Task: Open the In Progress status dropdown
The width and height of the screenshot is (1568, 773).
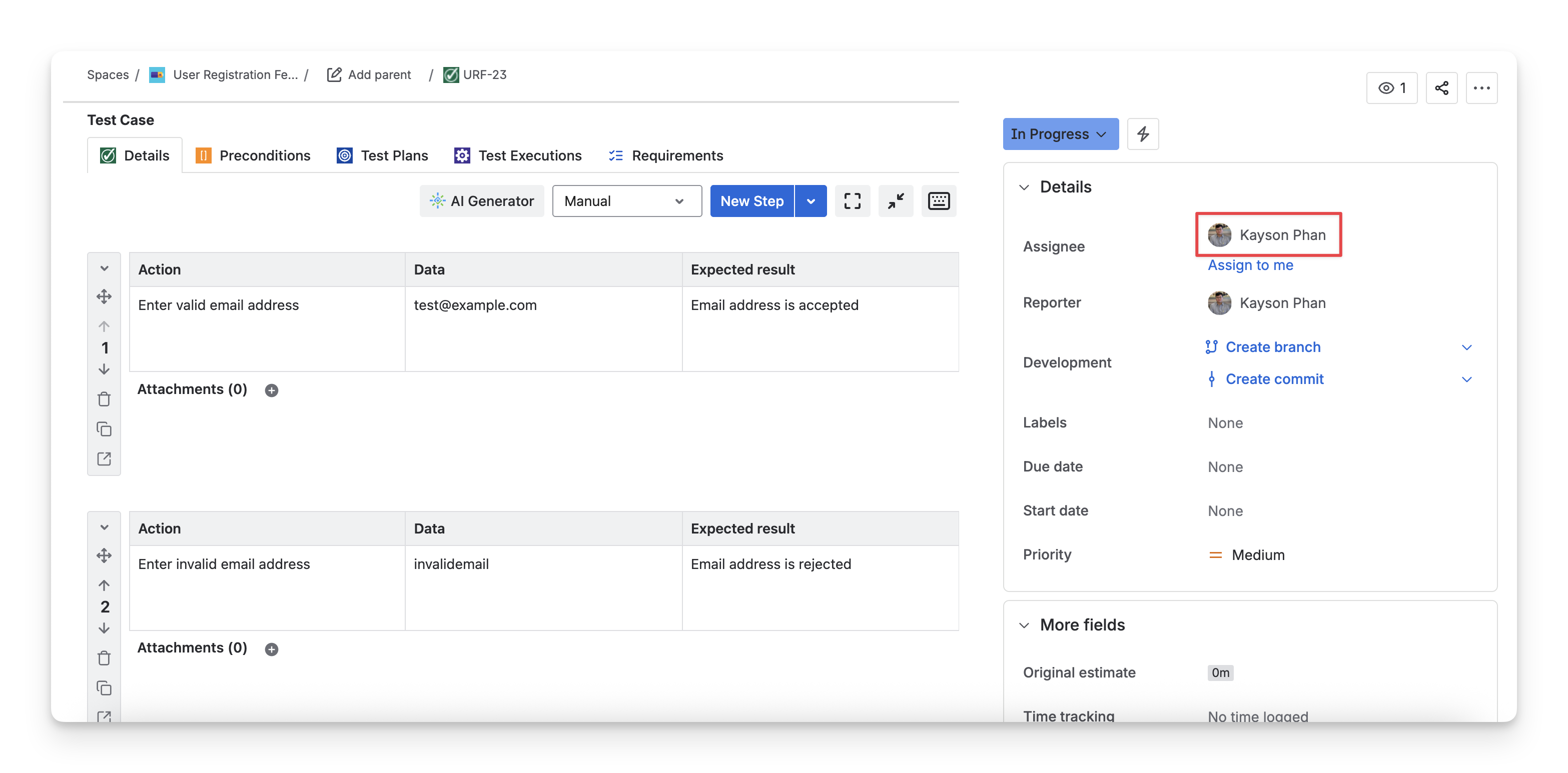Action: click(1060, 134)
